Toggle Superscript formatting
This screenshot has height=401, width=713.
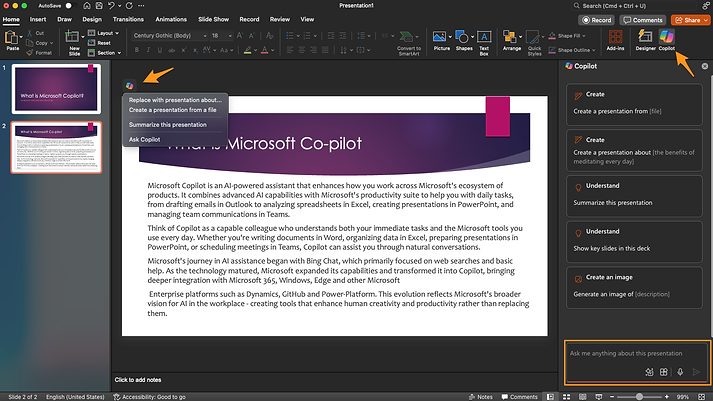pos(183,50)
